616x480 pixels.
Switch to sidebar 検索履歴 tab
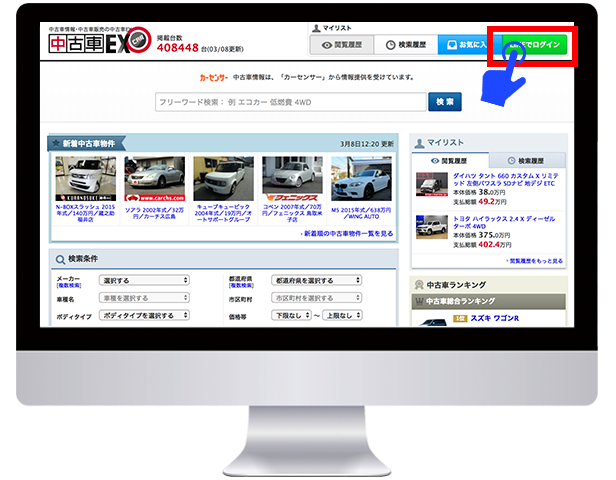click(x=526, y=160)
